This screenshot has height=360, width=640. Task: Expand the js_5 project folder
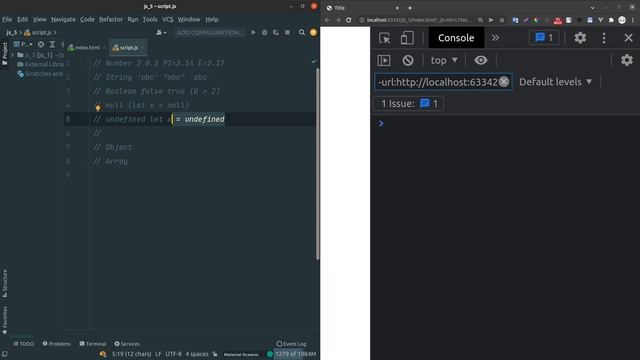coord(12,55)
